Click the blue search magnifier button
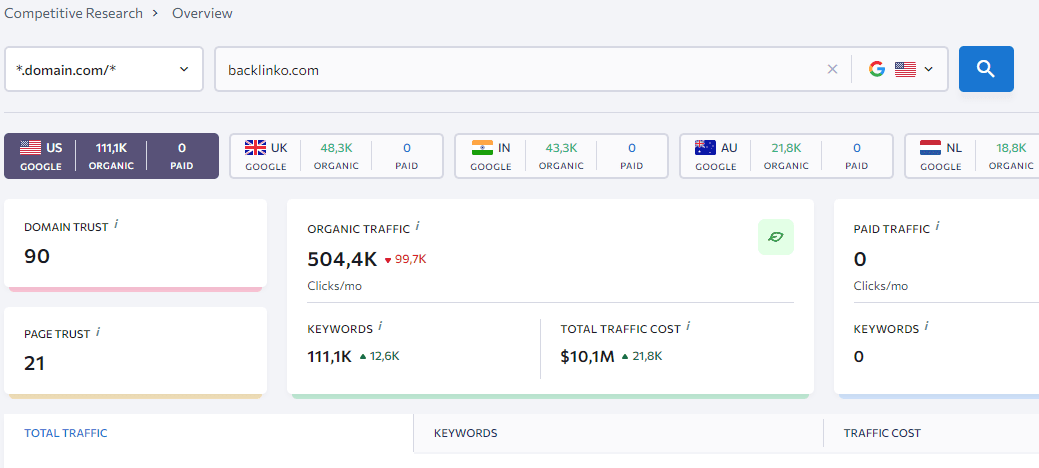 [986, 69]
